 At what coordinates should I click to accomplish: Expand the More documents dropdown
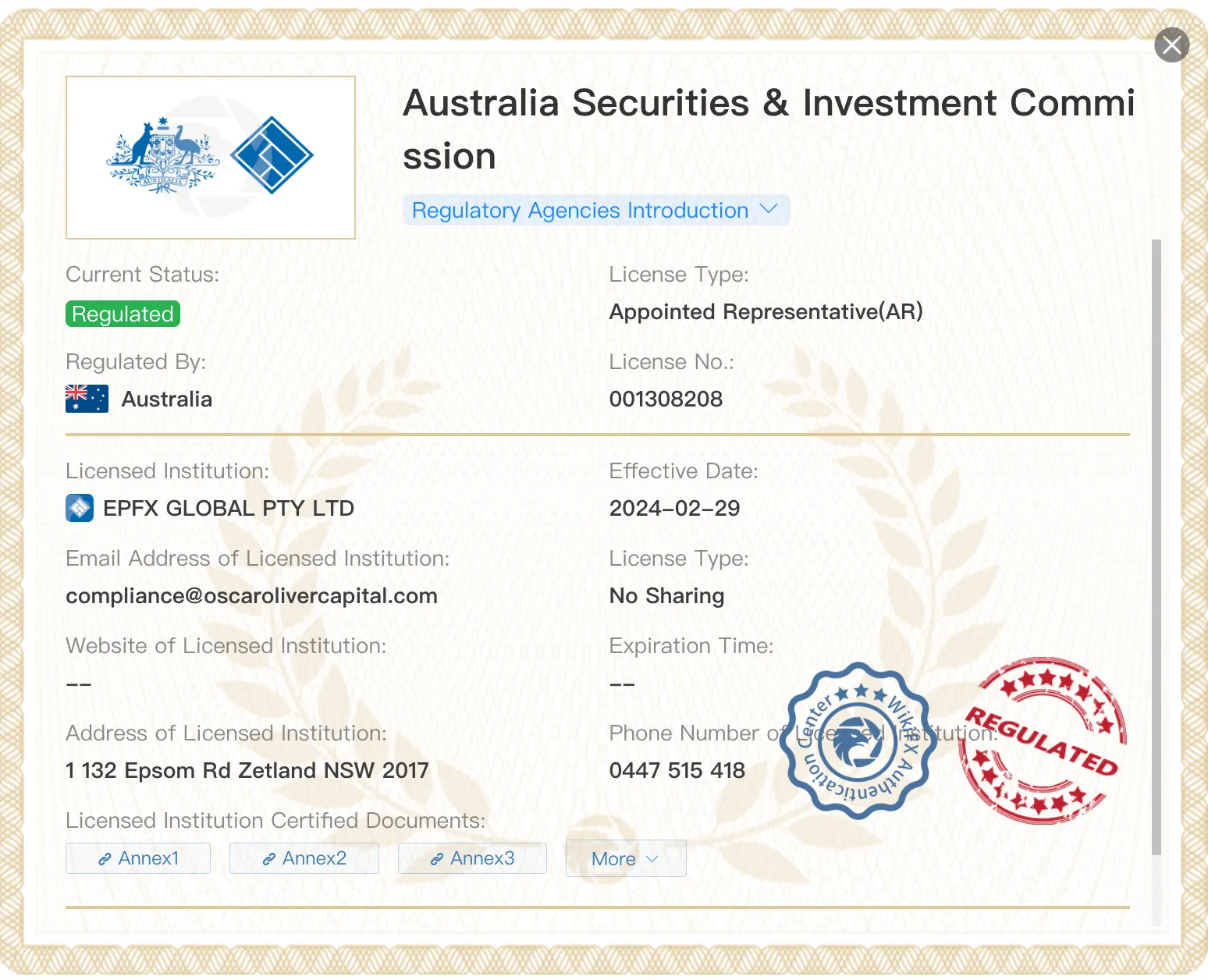[626, 858]
